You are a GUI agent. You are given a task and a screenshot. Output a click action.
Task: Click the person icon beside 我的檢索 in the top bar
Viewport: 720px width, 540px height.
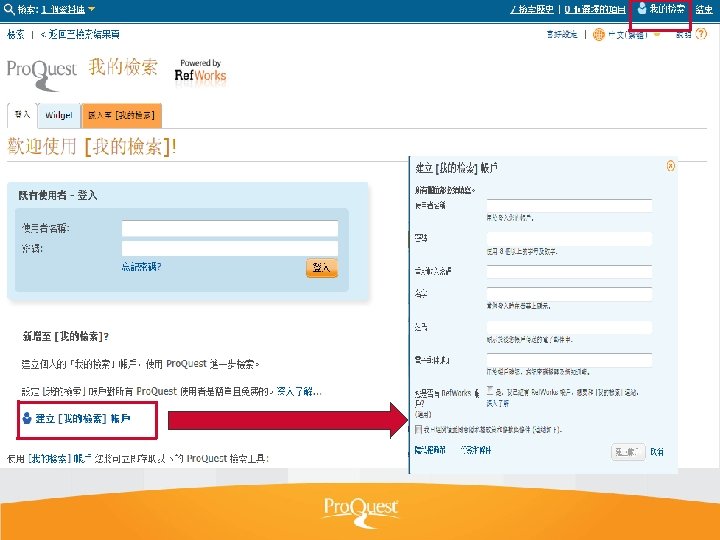(x=642, y=8)
